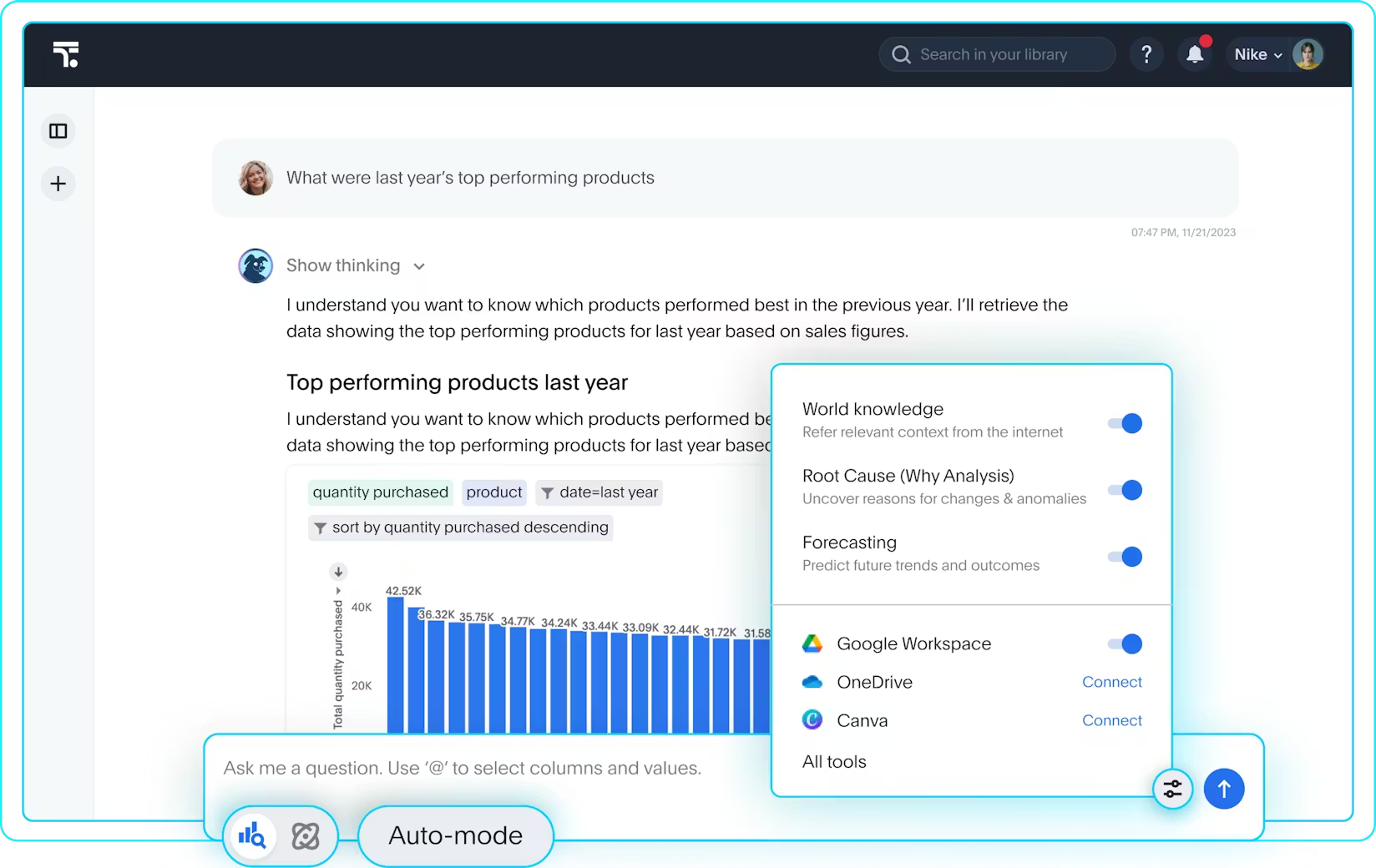Image resolution: width=1376 pixels, height=868 pixels.
Task: Open tools settings sliders icon
Action: click(1172, 789)
